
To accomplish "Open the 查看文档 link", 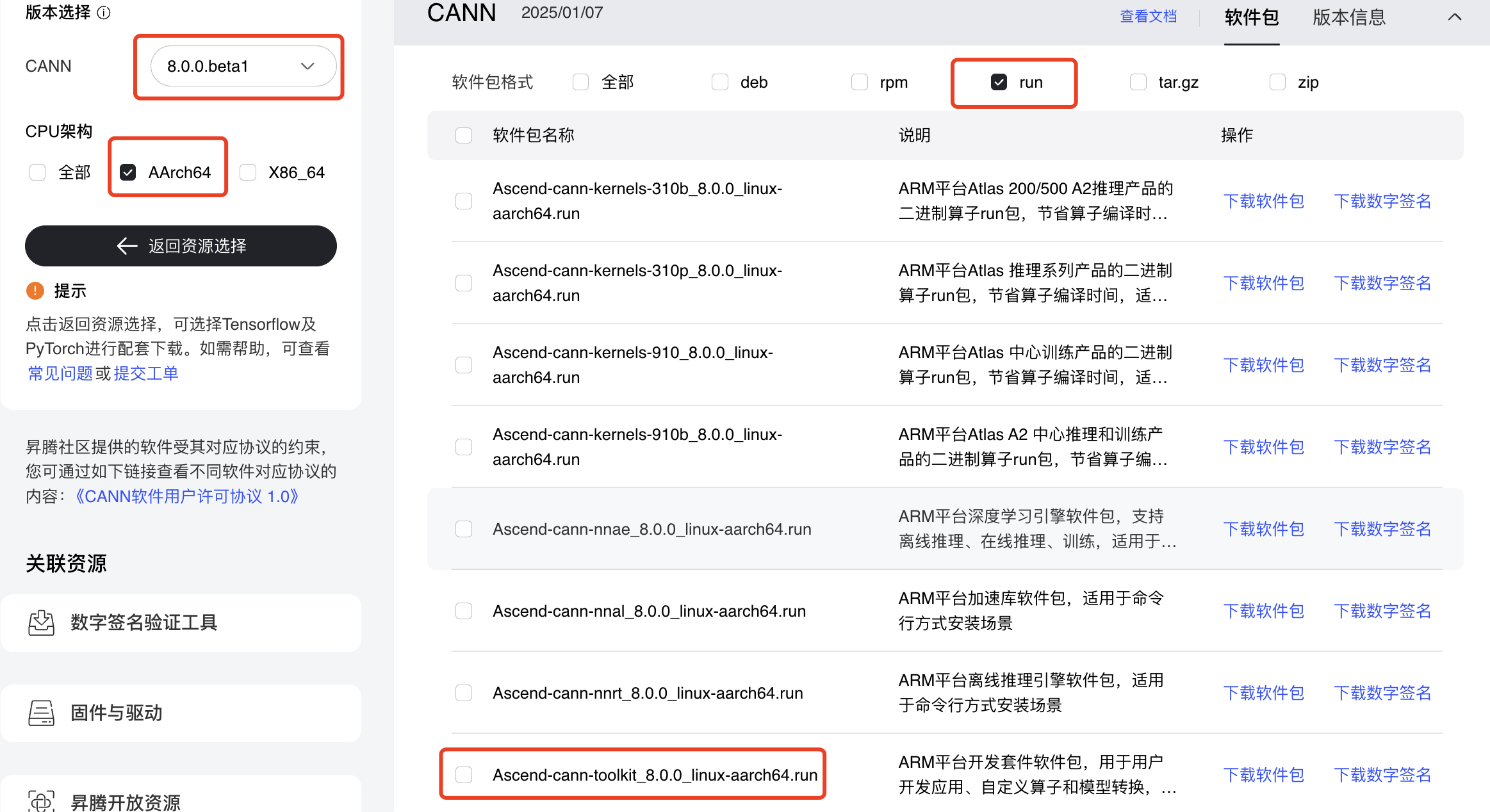I will (x=1148, y=17).
